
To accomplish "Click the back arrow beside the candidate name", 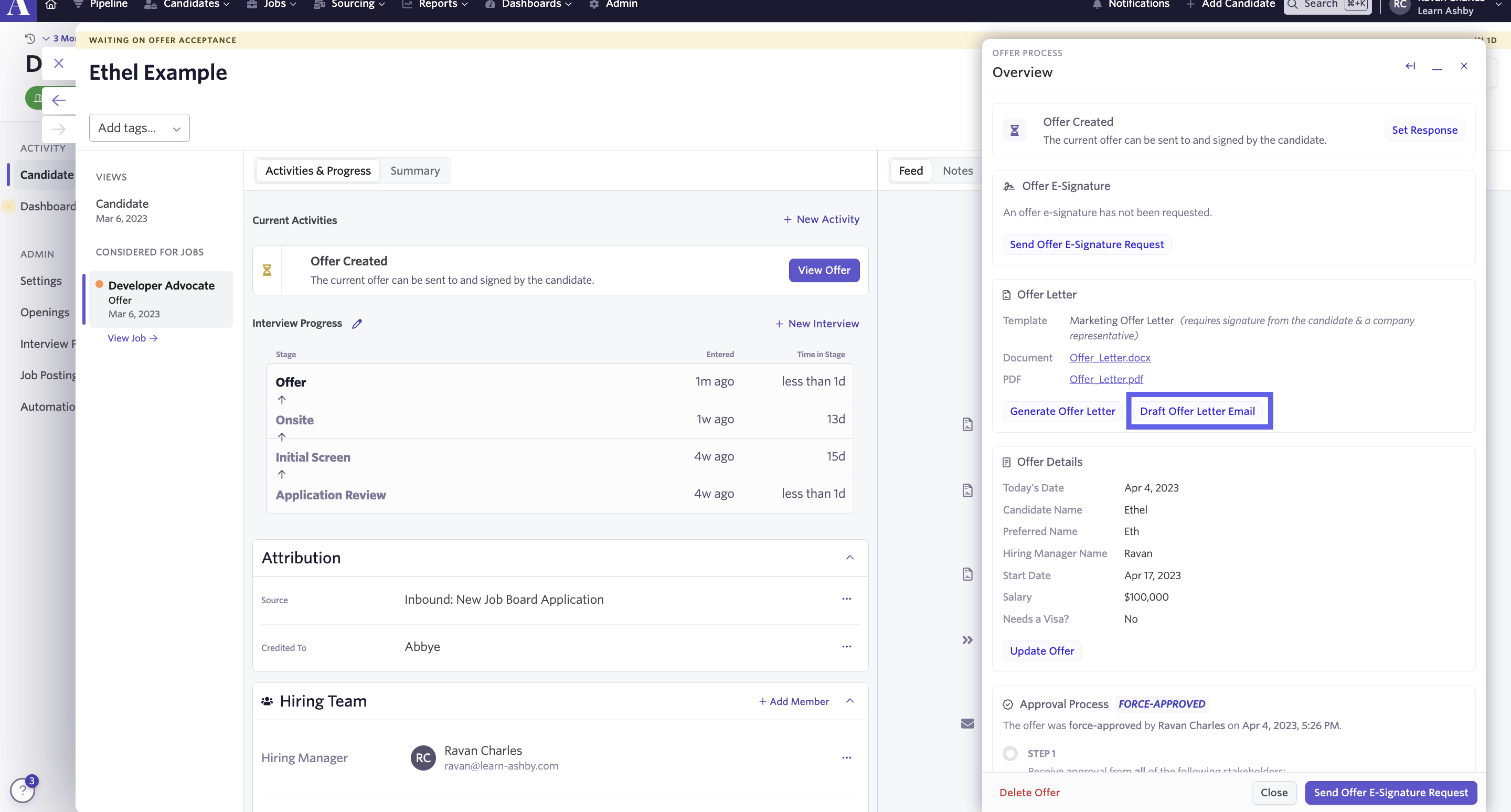I will (59, 100).
